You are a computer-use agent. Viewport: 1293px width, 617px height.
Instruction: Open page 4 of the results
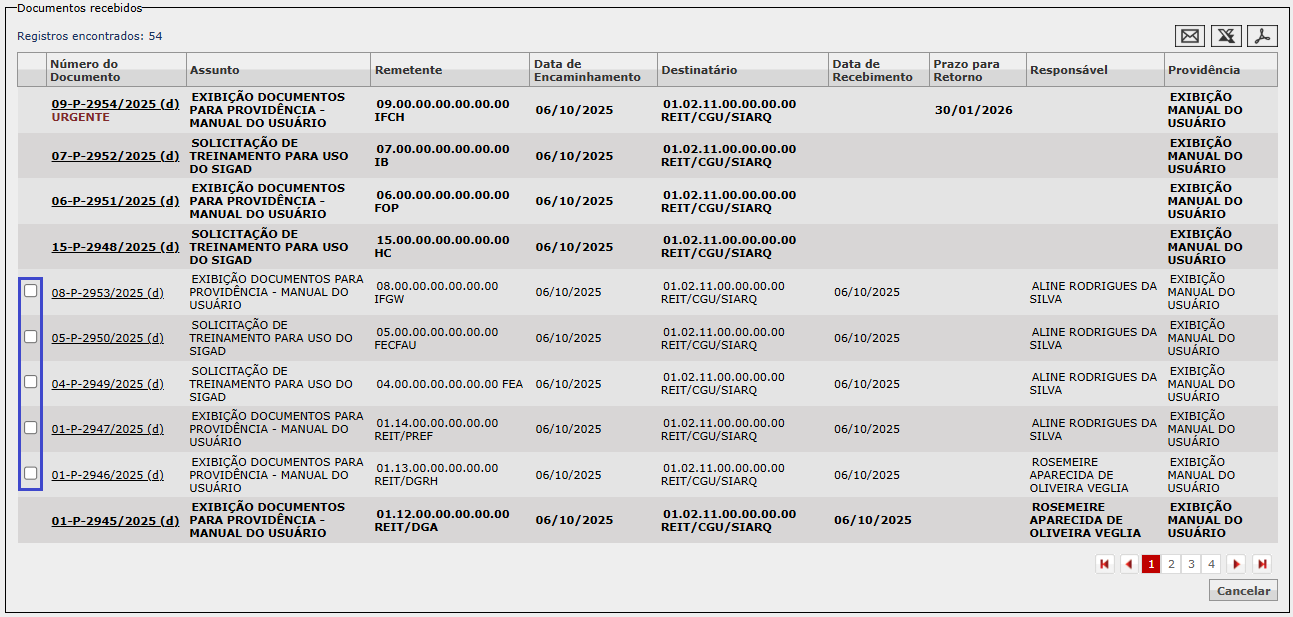tap(1211, 564)
